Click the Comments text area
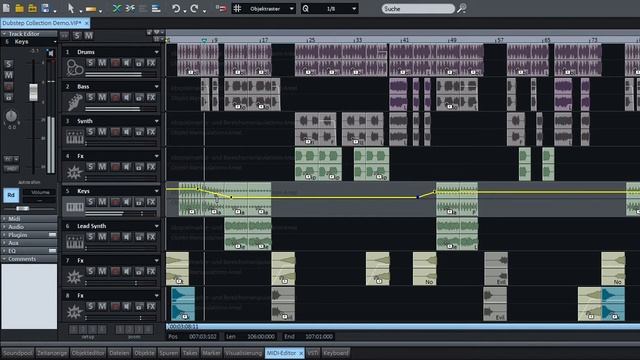The width and height of the screenshot is (640, 360). pyautogui.click(x=29, y=296)
